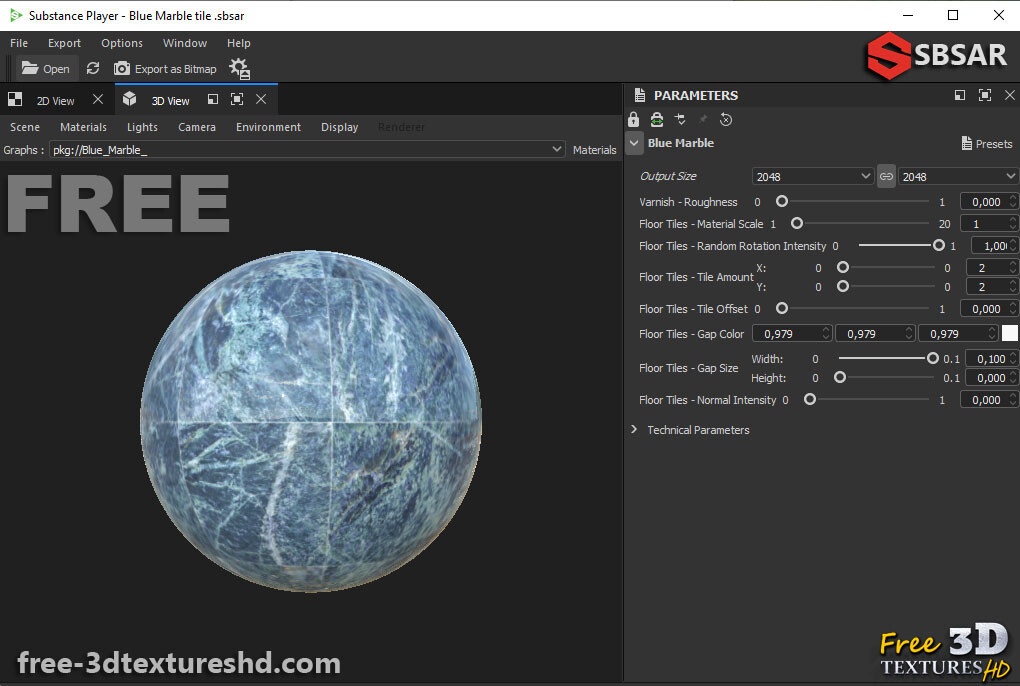Lock parameters with the padlock icon
1020x686 pixels.
point(633,119)
